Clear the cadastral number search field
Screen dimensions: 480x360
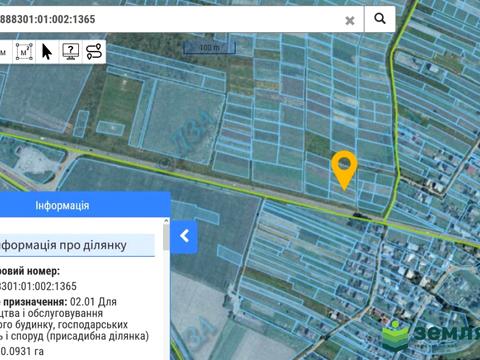350,21
